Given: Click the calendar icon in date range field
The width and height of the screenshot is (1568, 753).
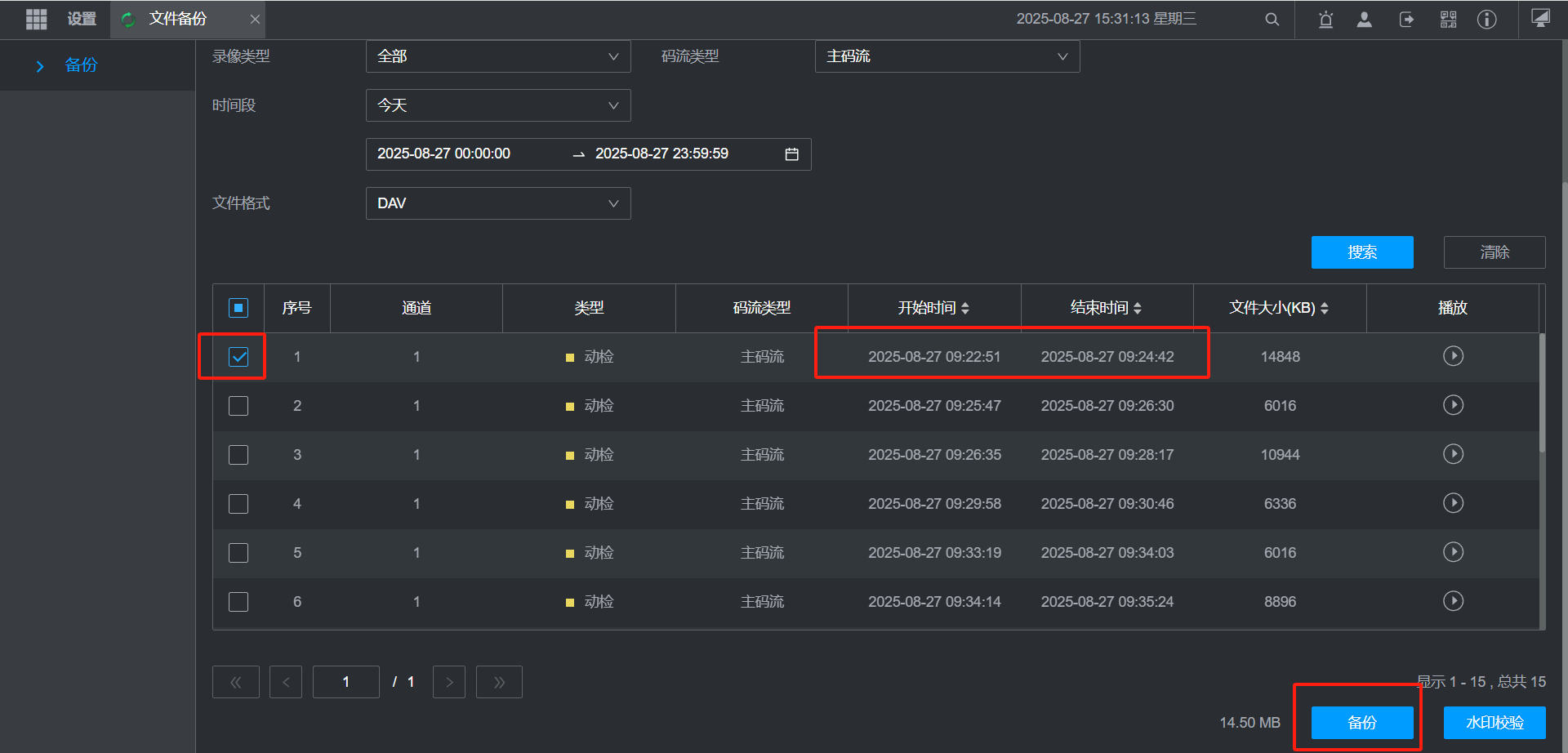Looking at the screenshot, I should coord(791,154).
